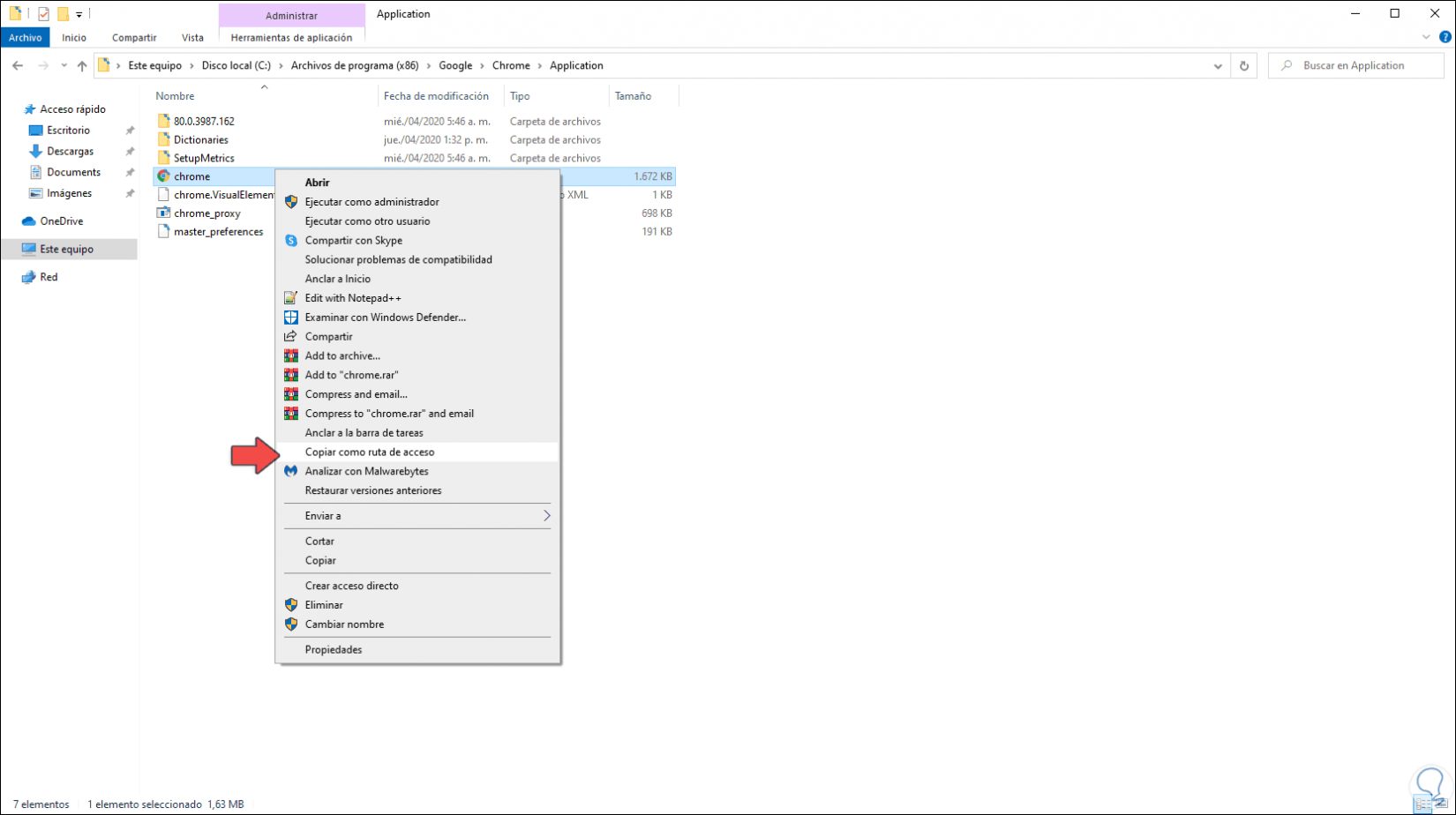1456x815 pixels.
Task: Open the Archivo tab
Action: [x=26, y=38]
